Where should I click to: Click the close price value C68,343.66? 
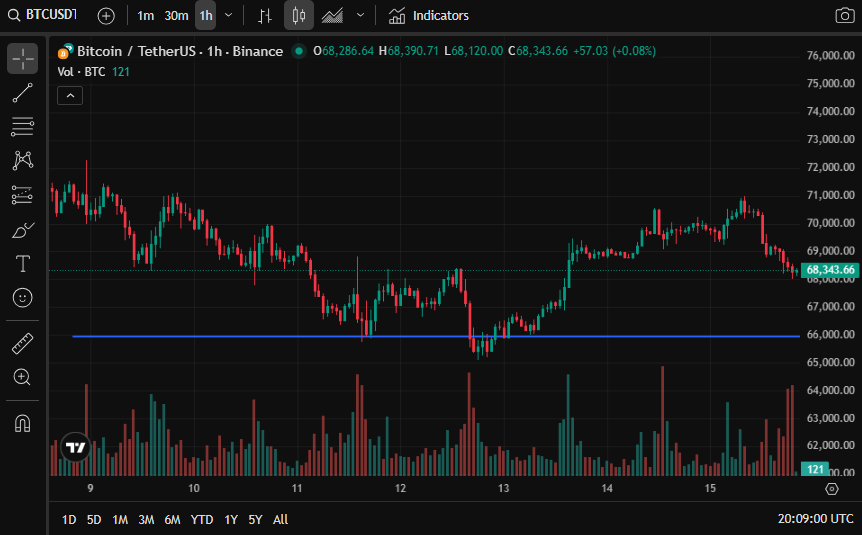(x=538, y=51)
